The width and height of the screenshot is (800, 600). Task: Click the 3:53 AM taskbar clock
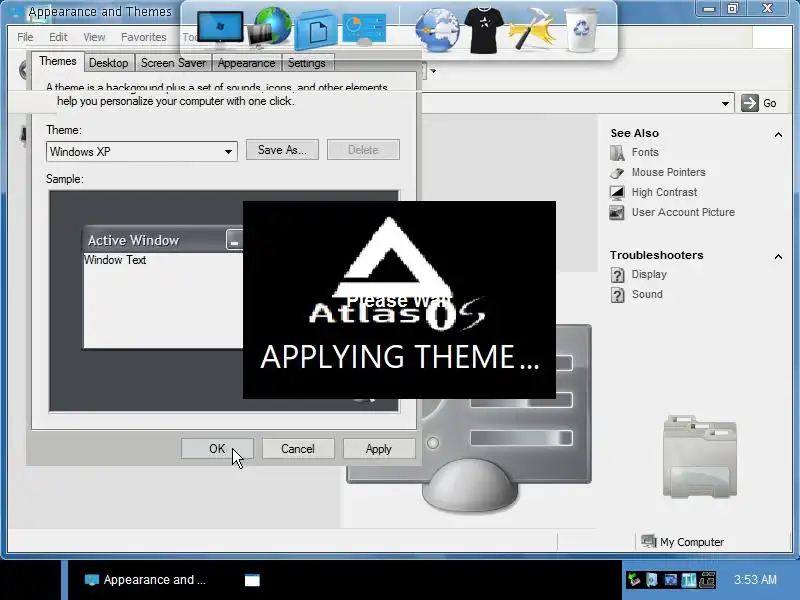755,580
